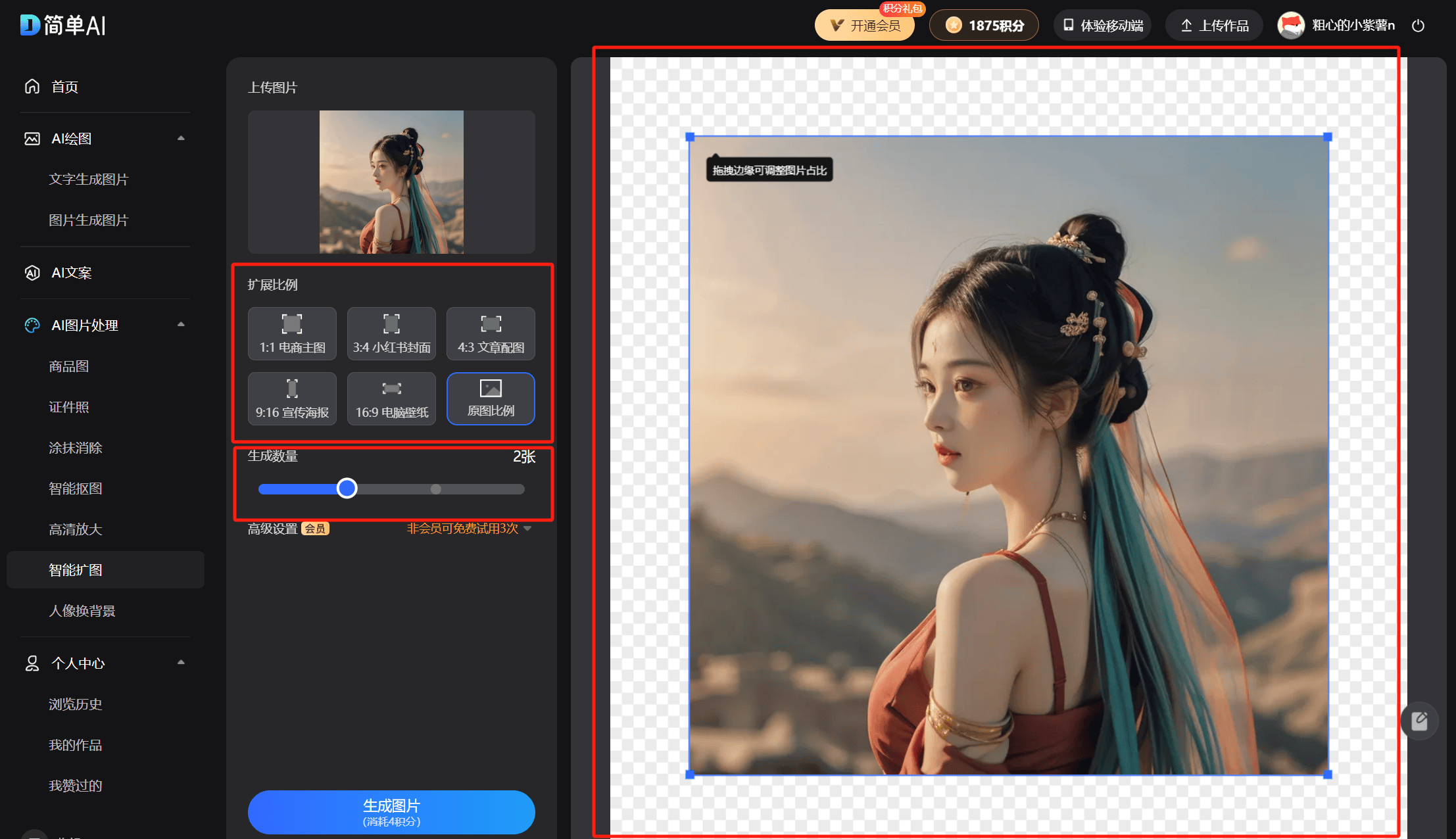Click the power logout icon
The image size is (1456, 839).
1418,26
